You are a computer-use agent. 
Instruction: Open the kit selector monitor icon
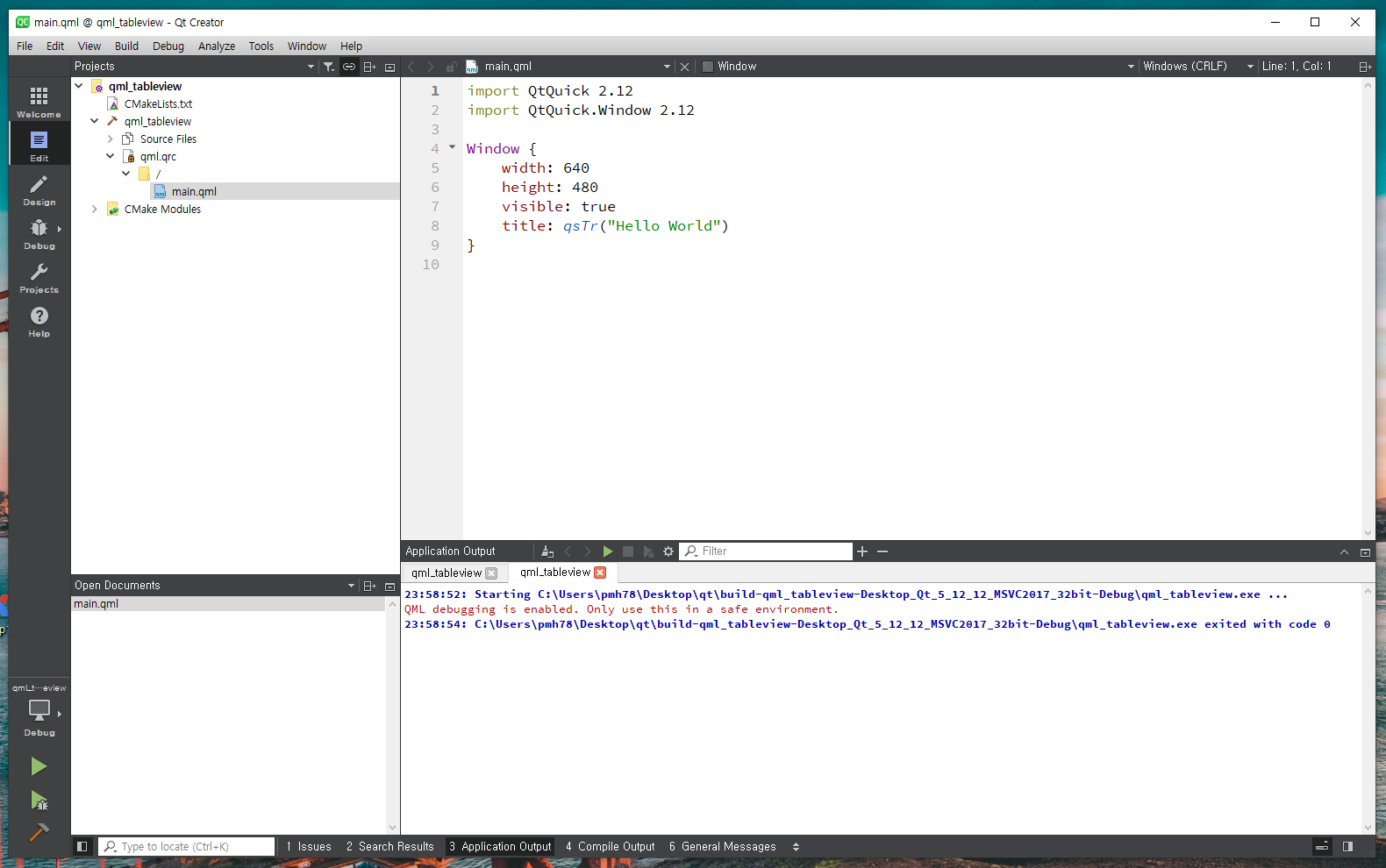(x=39, y=712)
